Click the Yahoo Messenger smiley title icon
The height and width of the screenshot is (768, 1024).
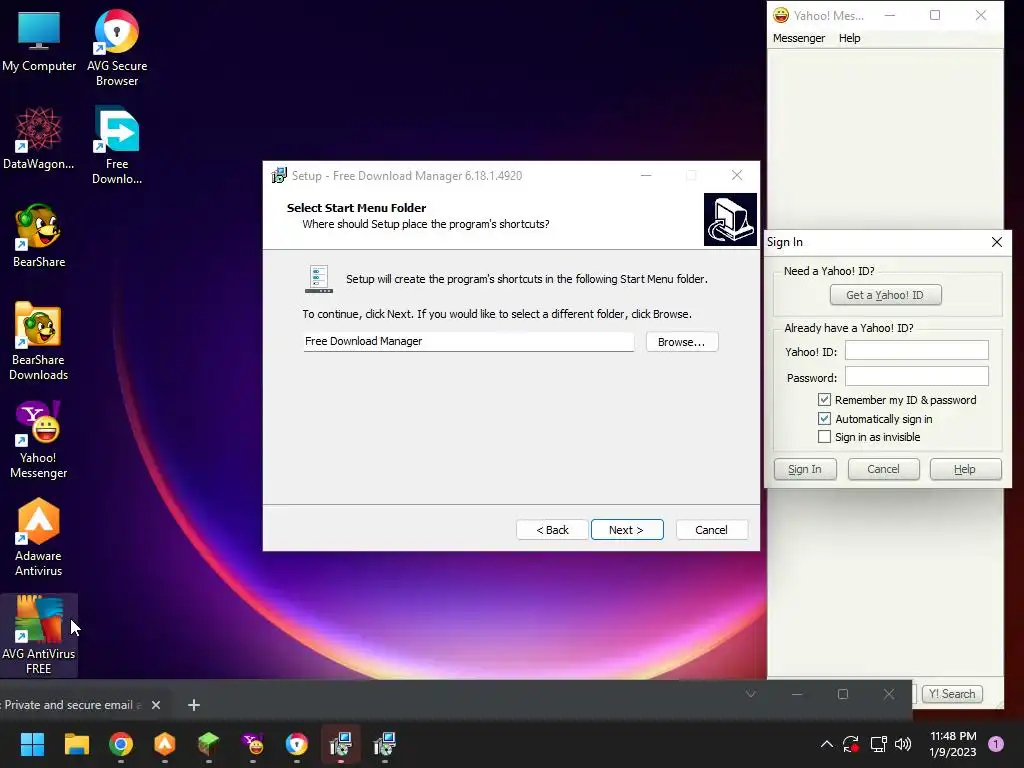pyautogui.click(x=780, y=15)
